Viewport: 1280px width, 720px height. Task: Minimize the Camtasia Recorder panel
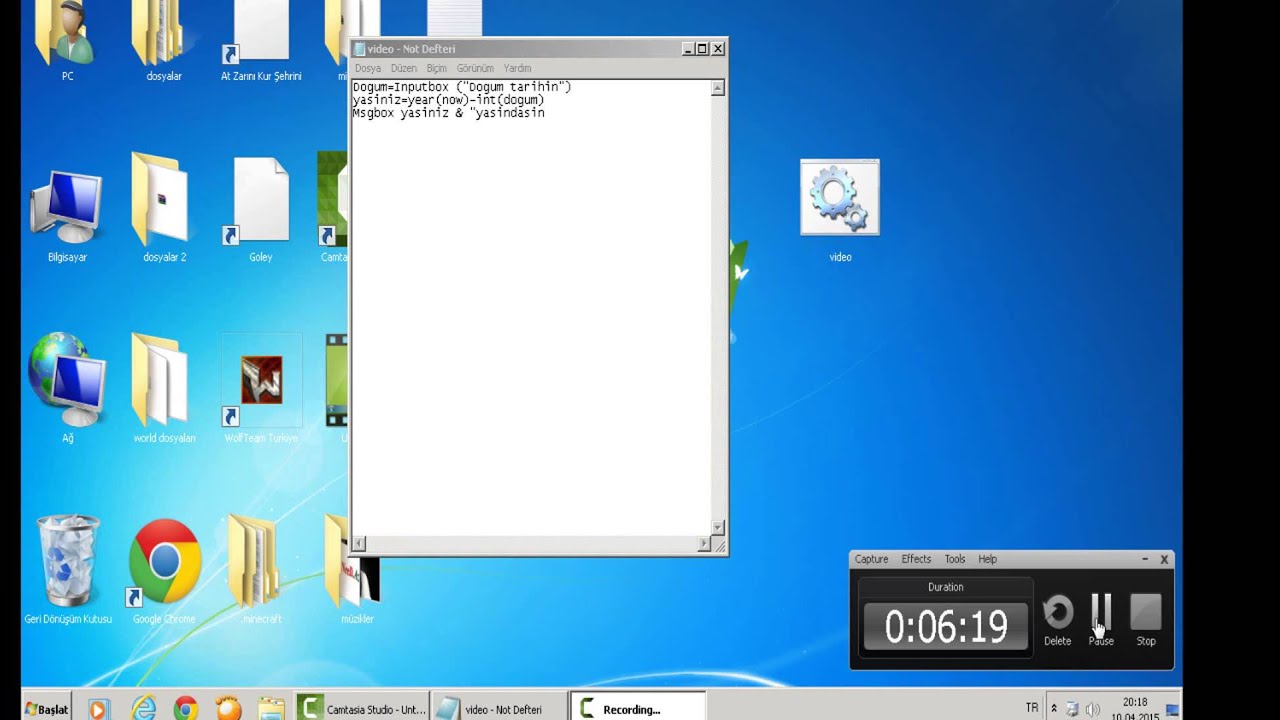coord(1145,559)
